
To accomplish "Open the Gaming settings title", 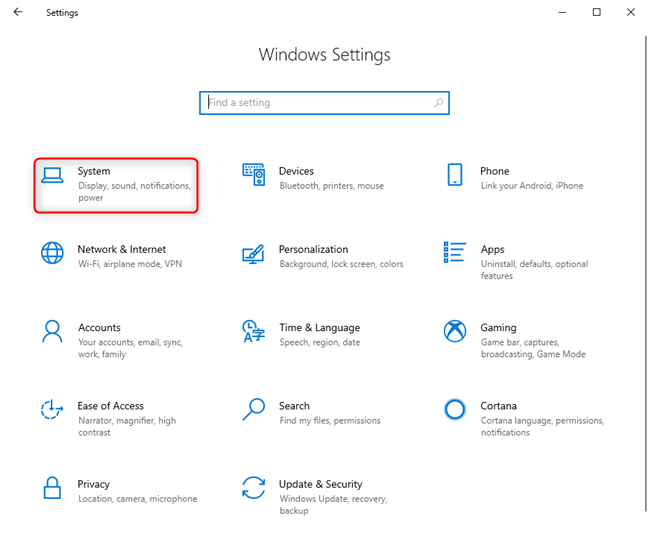I will tap(498, 328).
